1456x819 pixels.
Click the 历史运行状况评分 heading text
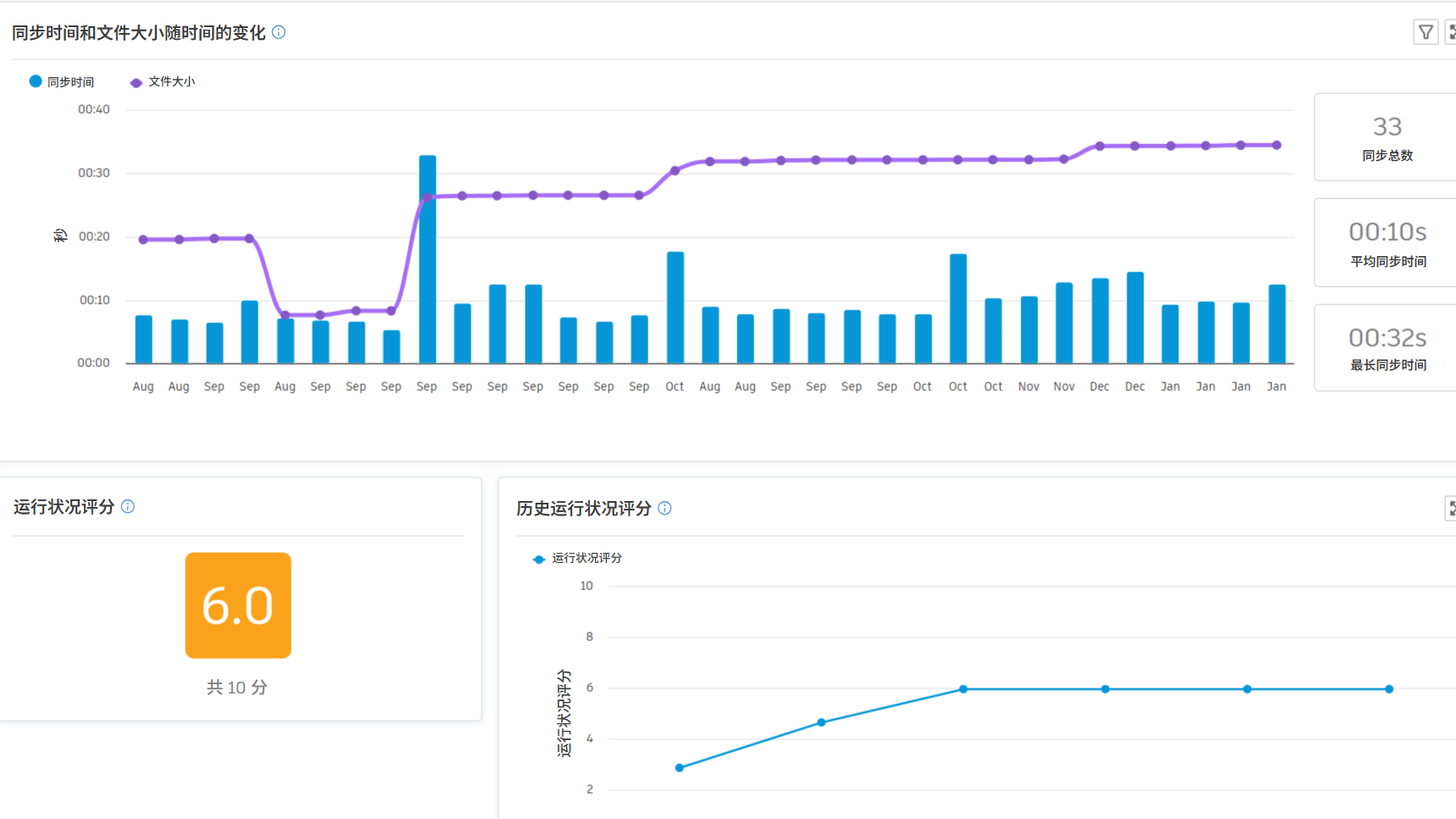584,508
